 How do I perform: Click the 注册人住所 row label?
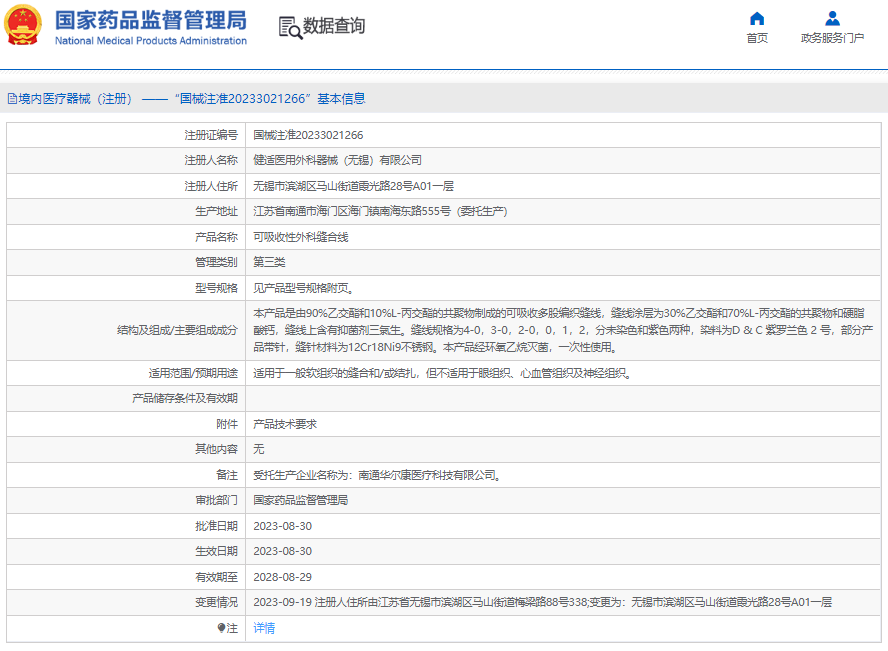tap(211, 186)
